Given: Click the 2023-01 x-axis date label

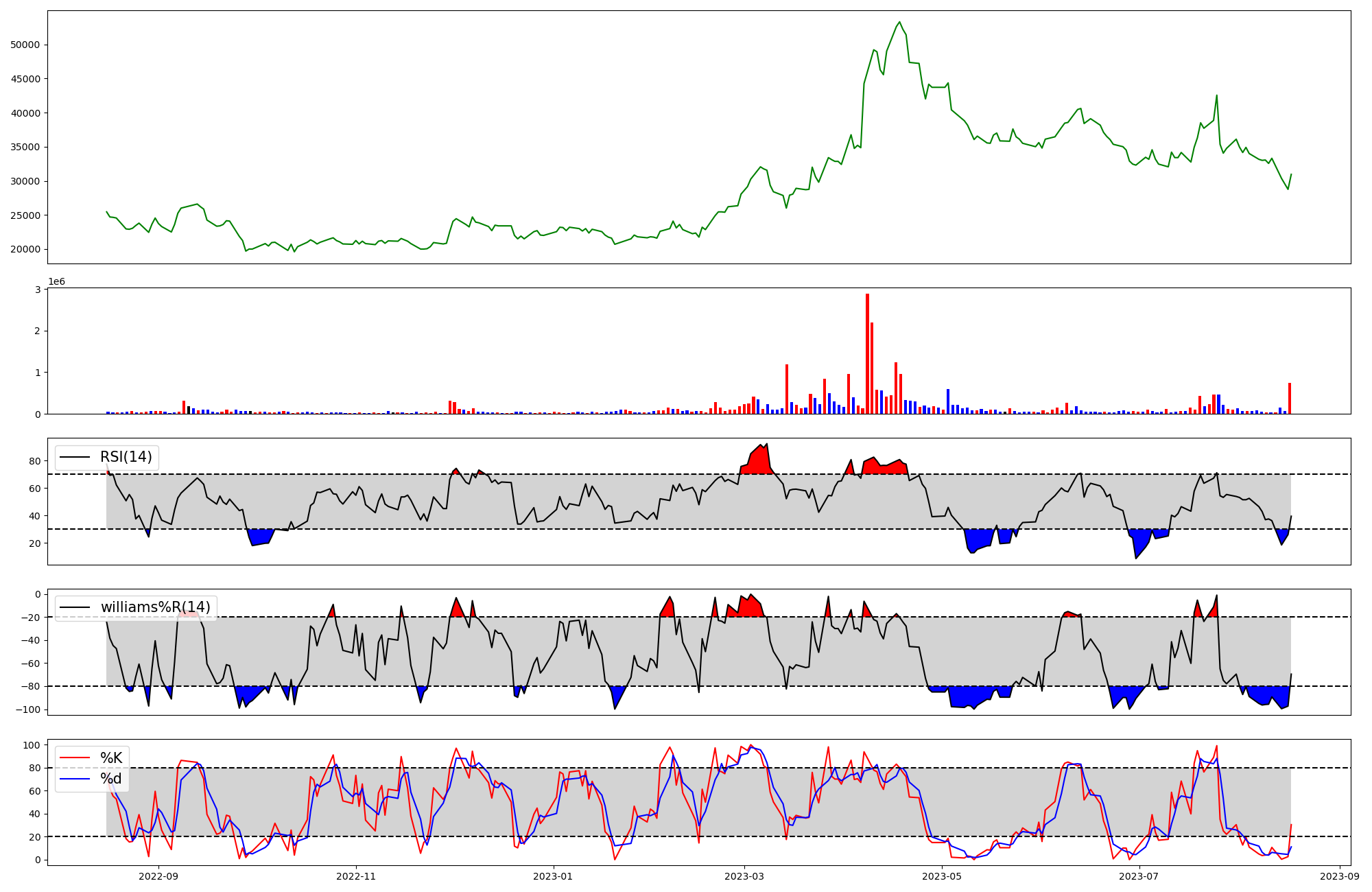Looking at the screenshot, I should pos(553,876).
